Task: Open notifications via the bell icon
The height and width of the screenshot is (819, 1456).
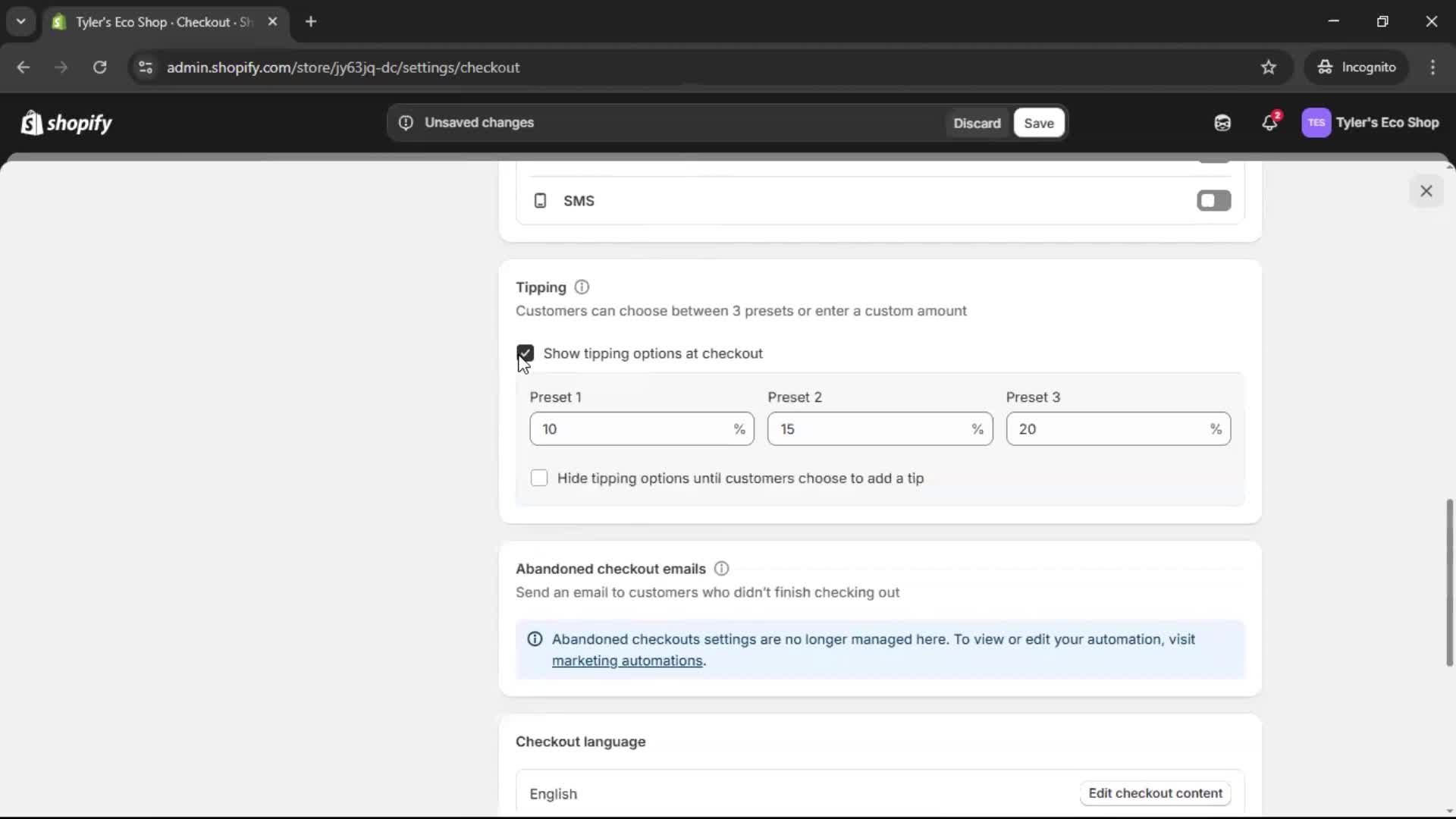Action: 1270,122
